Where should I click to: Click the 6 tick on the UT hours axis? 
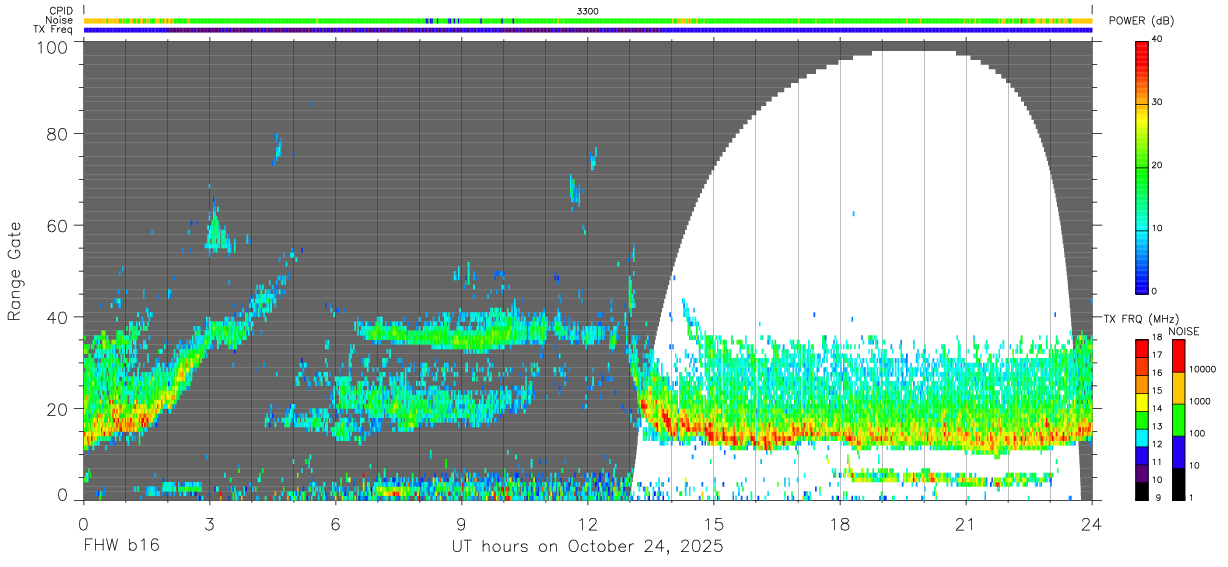coord(336,523)
